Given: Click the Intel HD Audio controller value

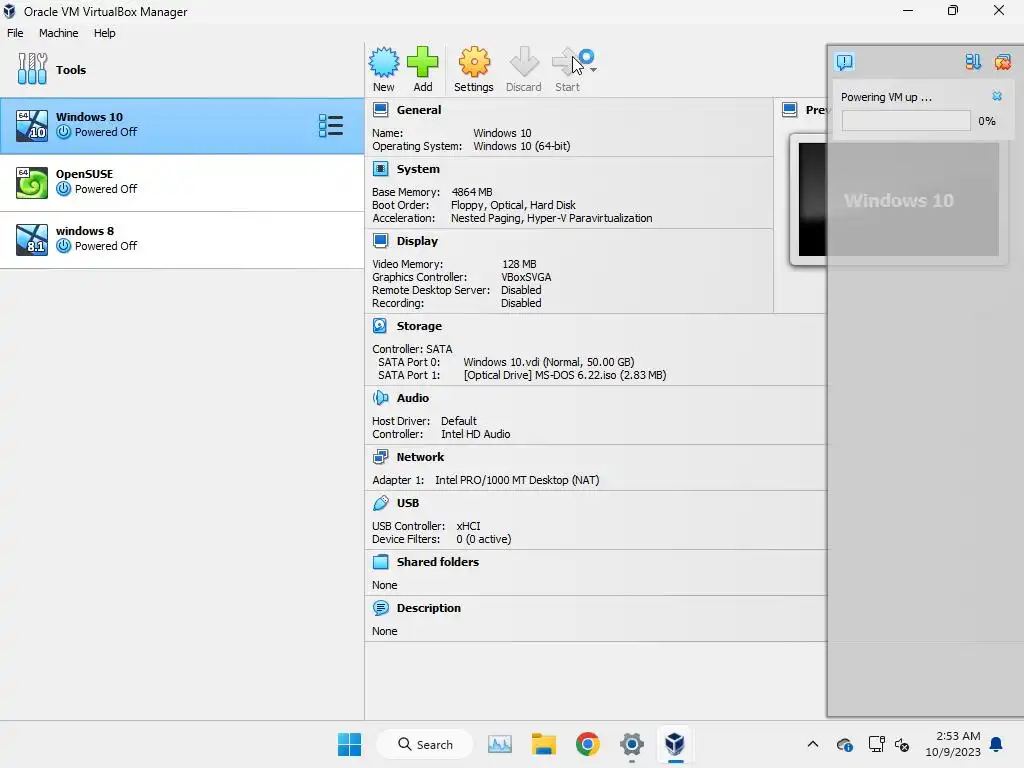Looking at the screenshot, I should tap(475, 434).
